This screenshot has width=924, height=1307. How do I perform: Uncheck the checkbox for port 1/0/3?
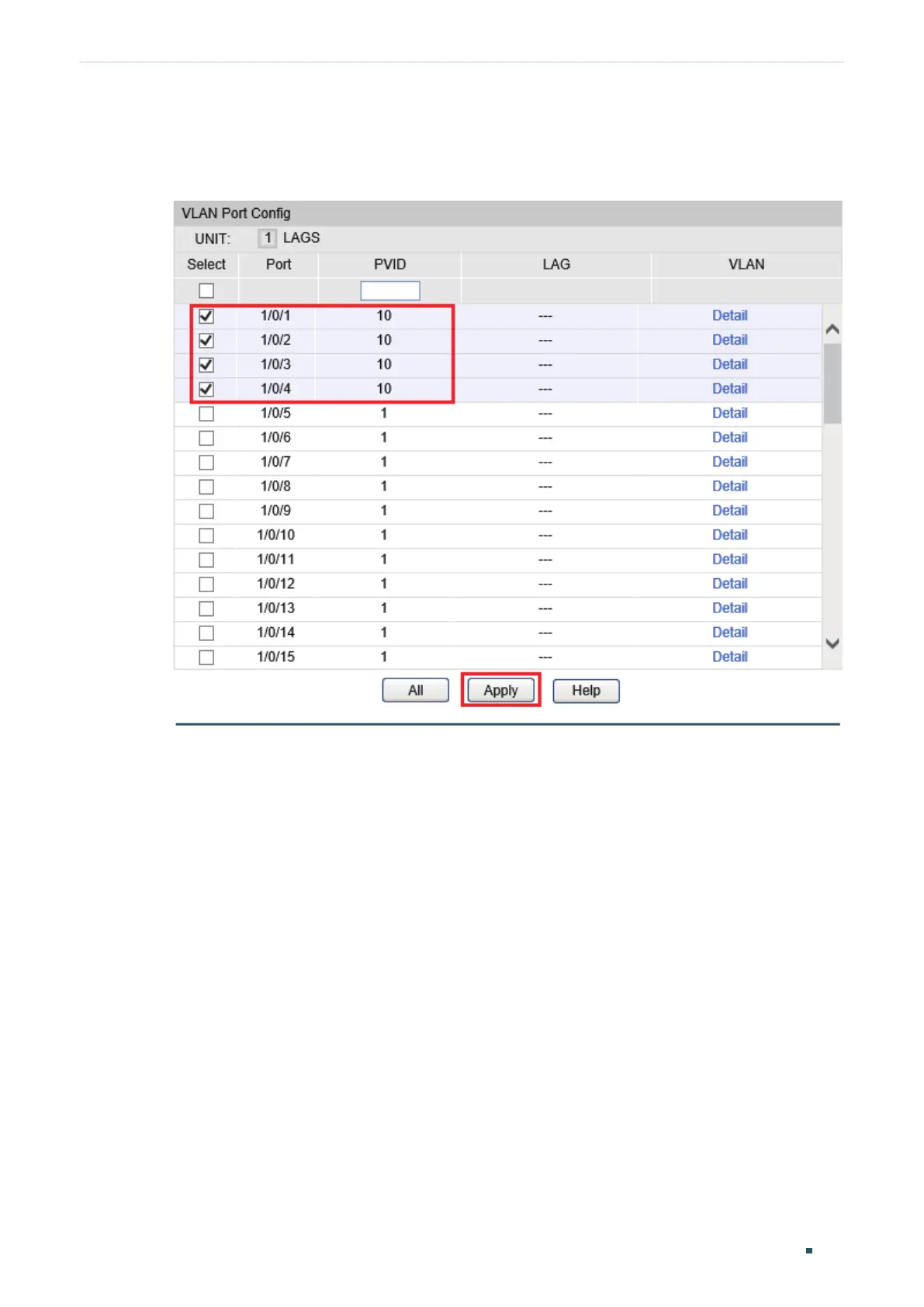pos(206,365)
